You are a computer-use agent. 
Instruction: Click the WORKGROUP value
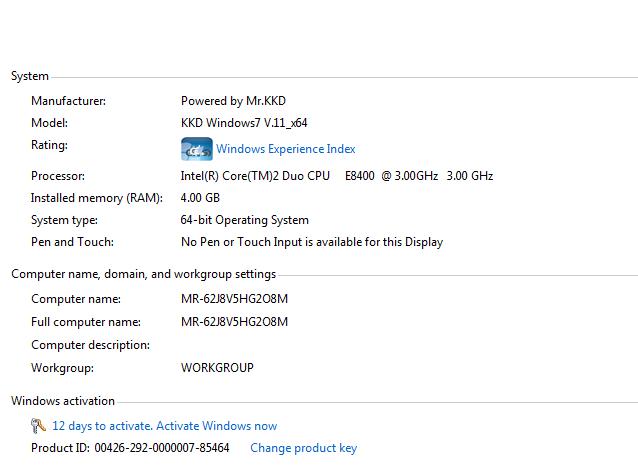(217, 368)
